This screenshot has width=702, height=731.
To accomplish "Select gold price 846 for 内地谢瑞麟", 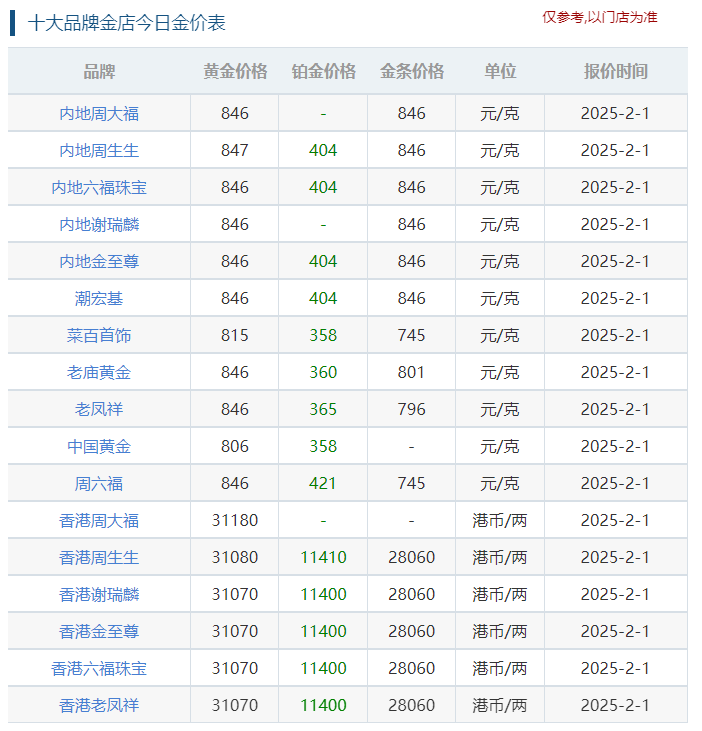I will coord(235,224).
